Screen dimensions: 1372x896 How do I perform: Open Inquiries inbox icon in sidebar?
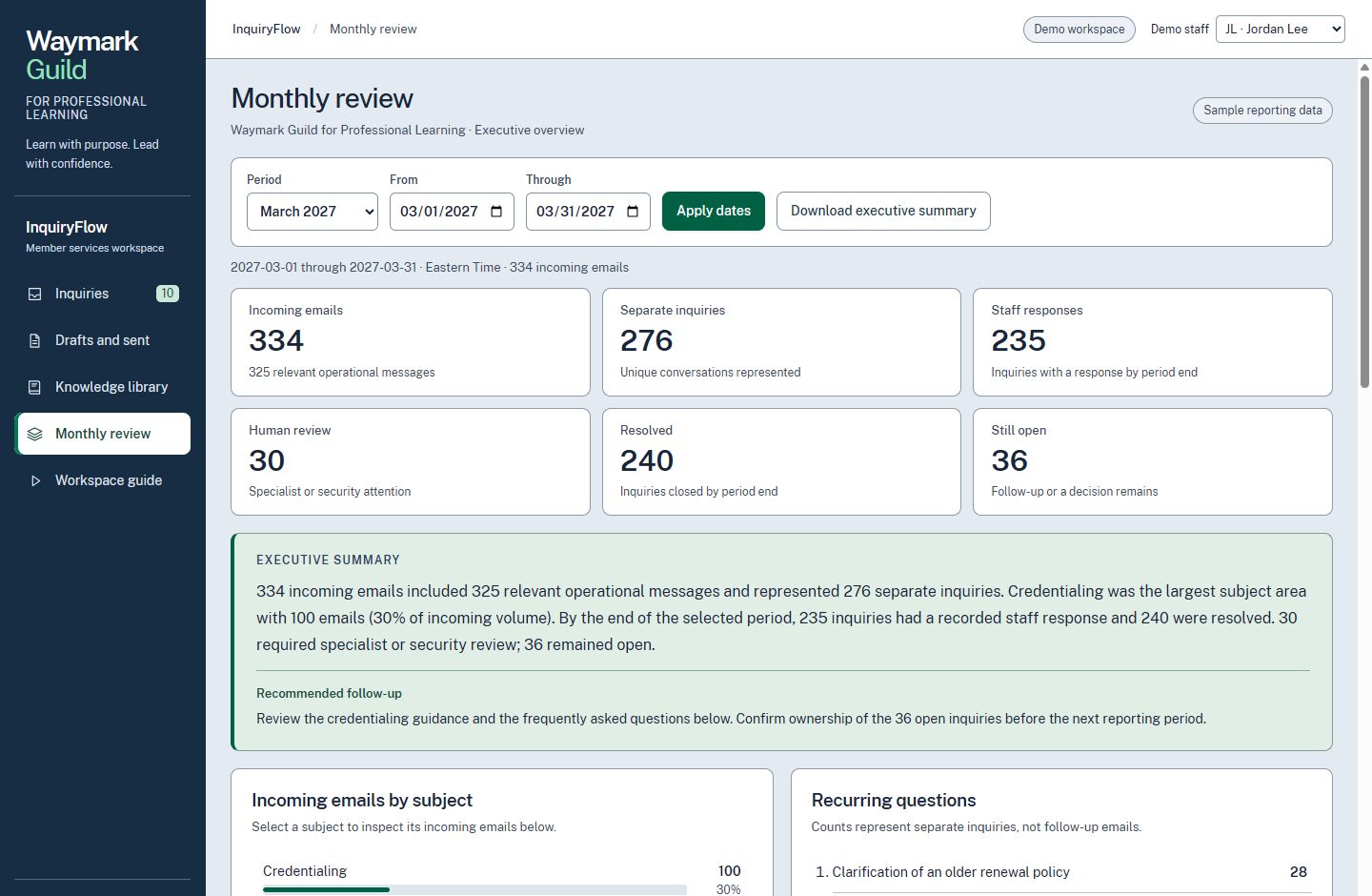coord(35,294)
